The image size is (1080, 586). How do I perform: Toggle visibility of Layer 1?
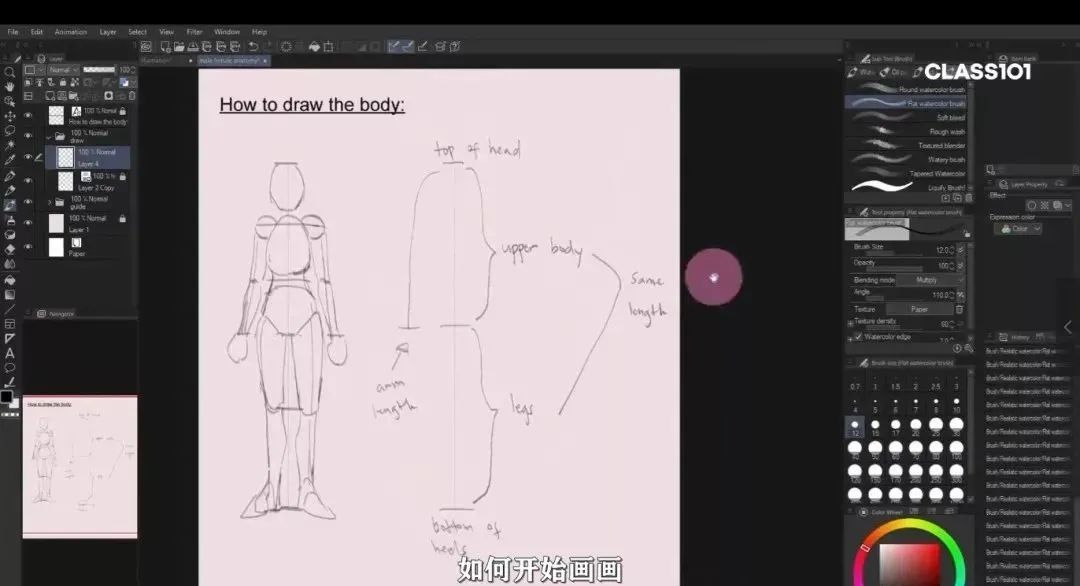(28, 222)
